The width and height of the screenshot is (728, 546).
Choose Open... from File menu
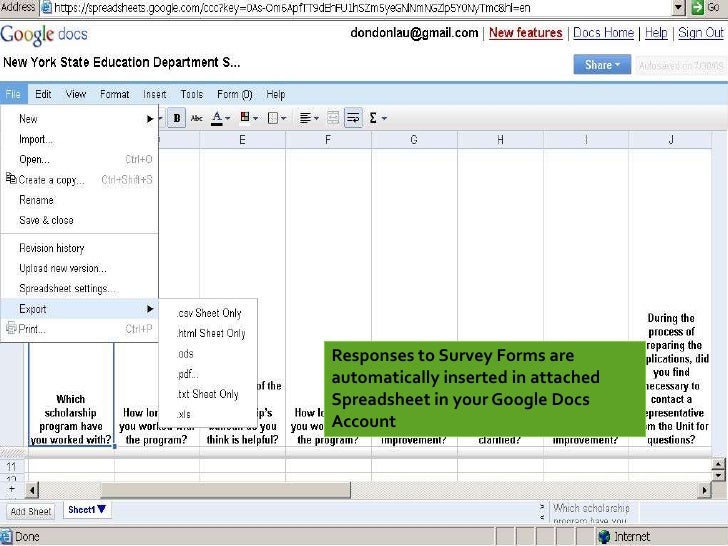(79, 159)
